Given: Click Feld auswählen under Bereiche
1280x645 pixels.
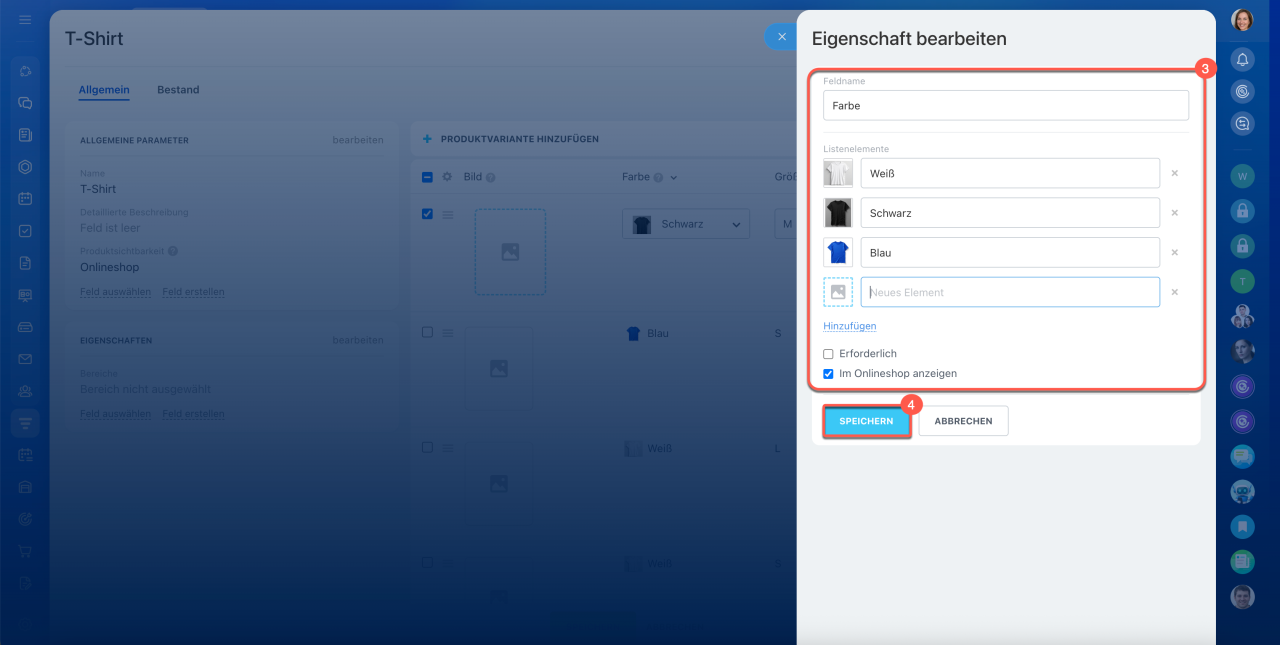Looking at the screenshot, I should point(115,414).
